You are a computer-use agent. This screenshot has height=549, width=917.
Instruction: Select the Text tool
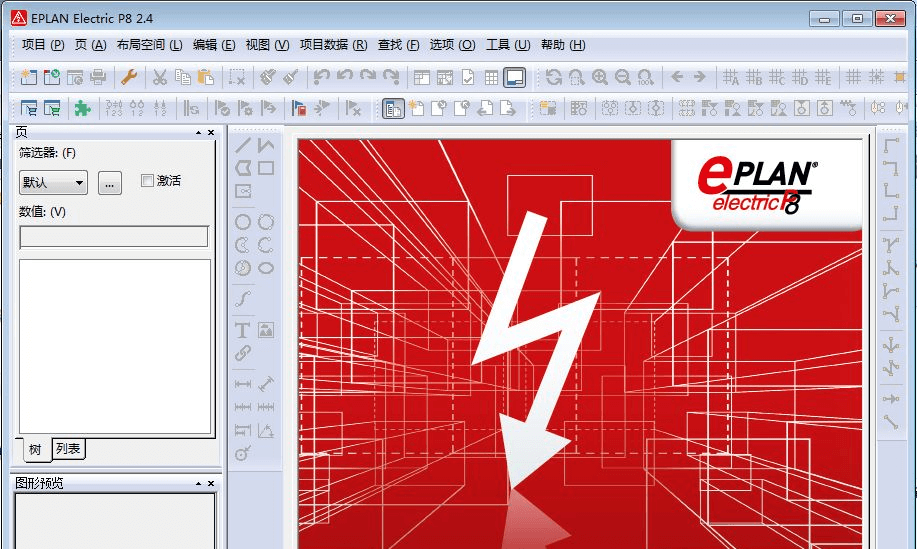tap(242, 330)
